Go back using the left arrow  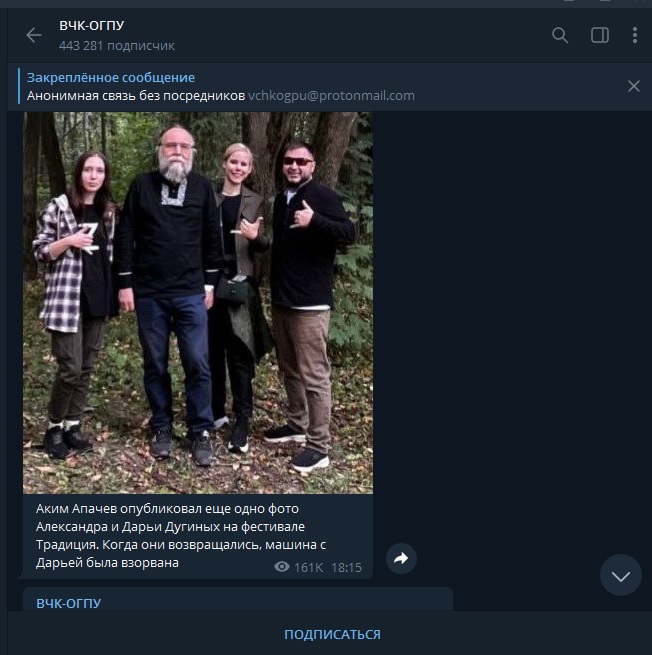[x=34, y=35]
